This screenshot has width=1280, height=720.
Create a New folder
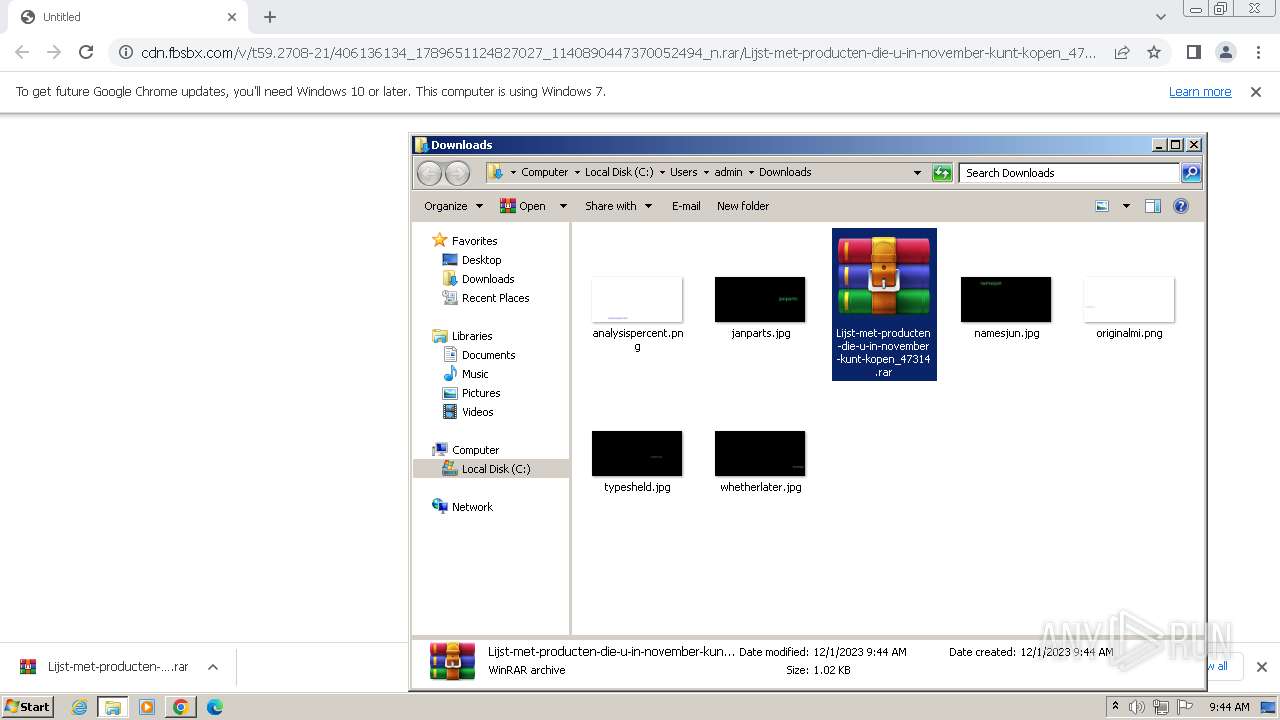pos(743,206)
